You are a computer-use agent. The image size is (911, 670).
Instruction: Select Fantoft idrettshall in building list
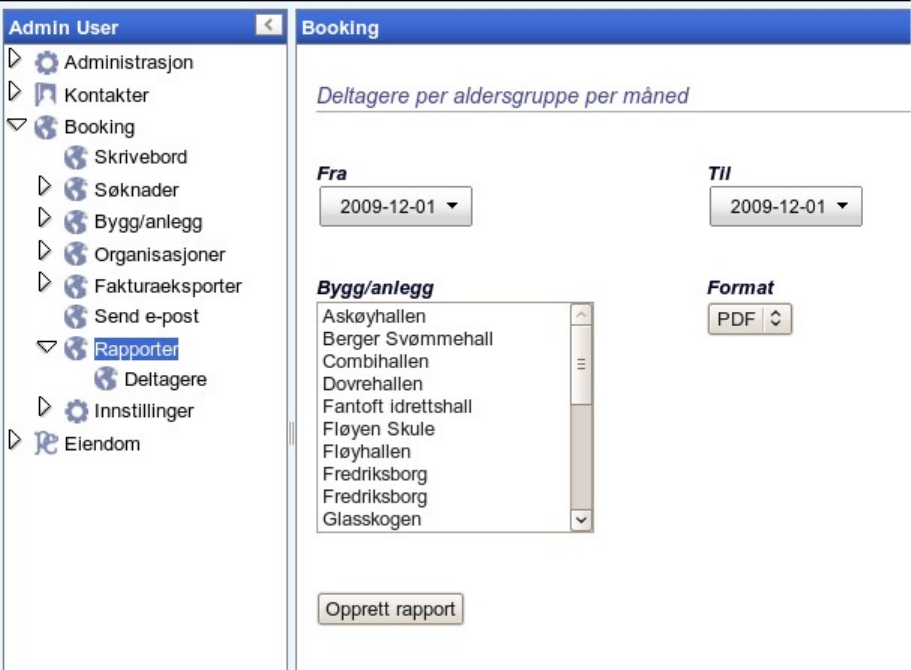397,407
